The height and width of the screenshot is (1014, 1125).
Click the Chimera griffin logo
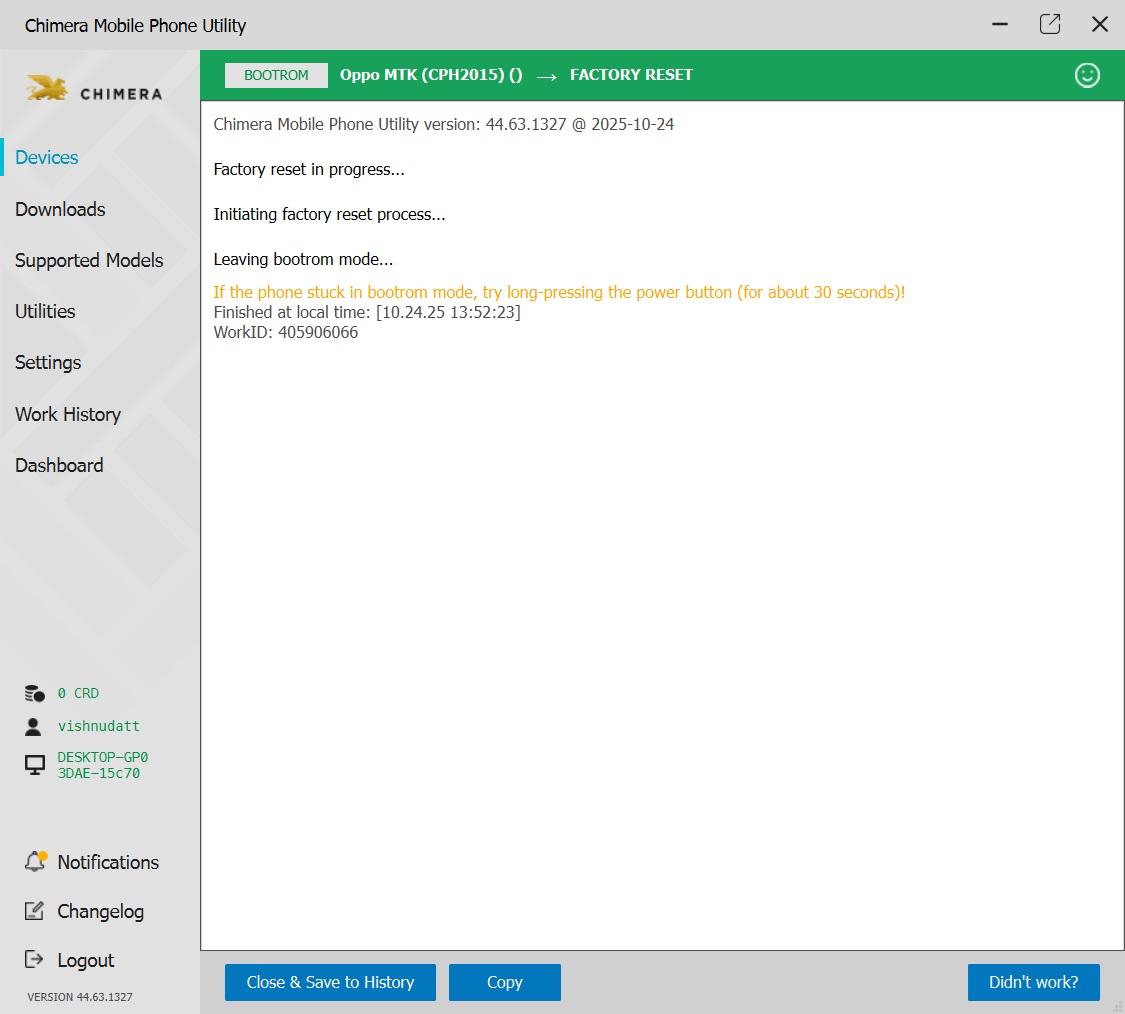click(x=47, y=89)
